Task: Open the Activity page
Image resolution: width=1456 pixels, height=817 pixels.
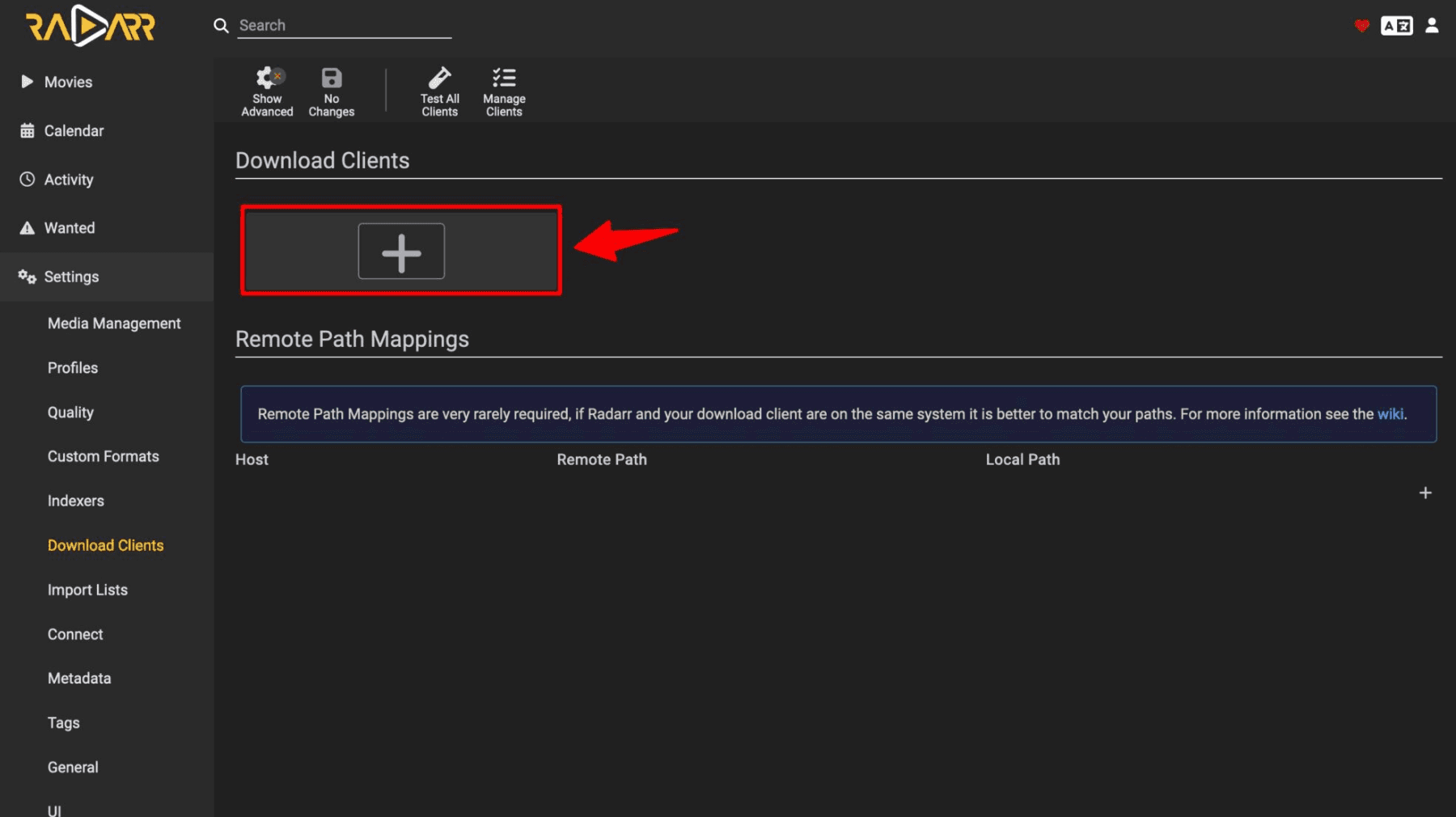Action: point(69,179)
